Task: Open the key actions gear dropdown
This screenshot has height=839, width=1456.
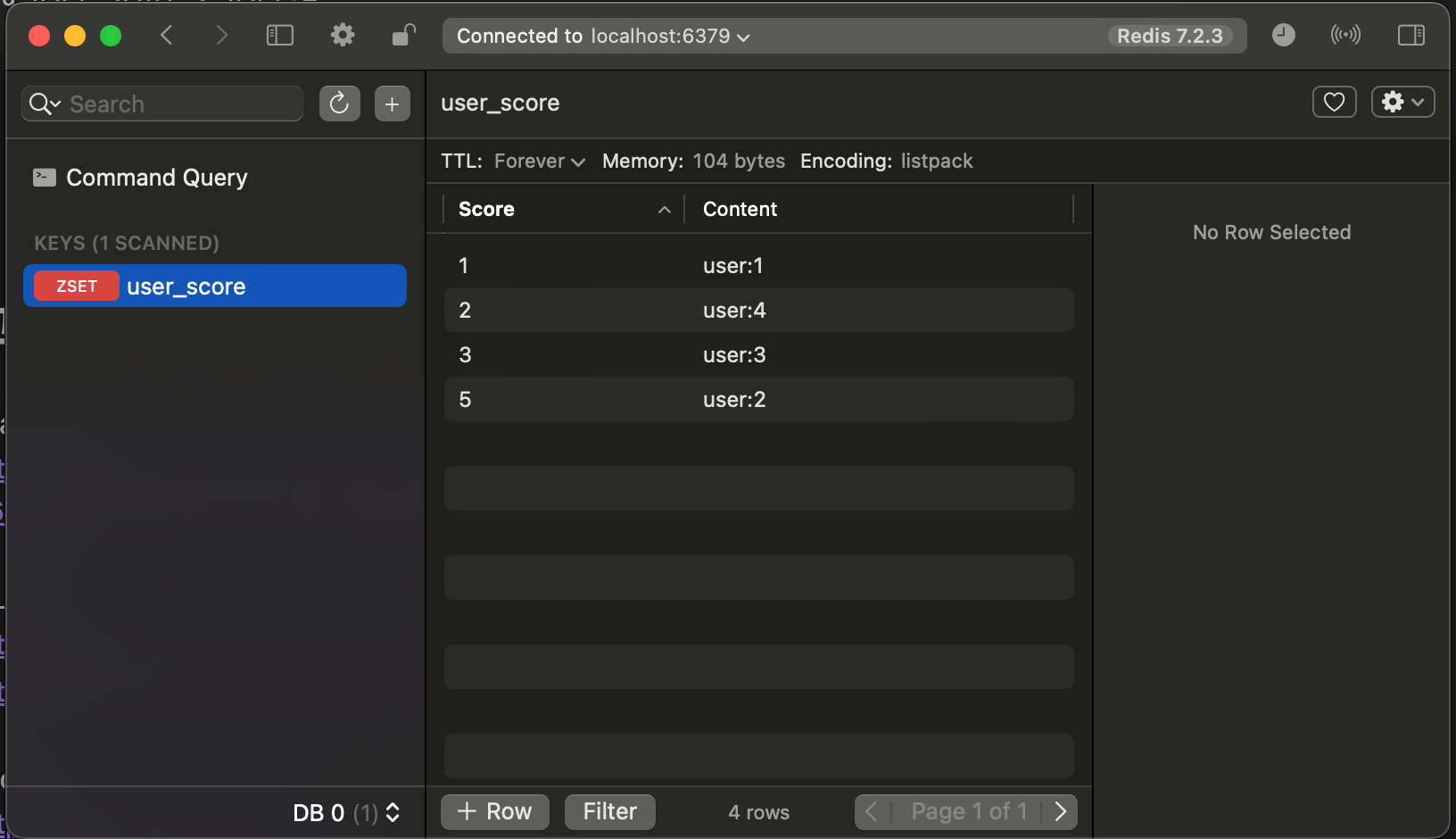Action: 1402,102
